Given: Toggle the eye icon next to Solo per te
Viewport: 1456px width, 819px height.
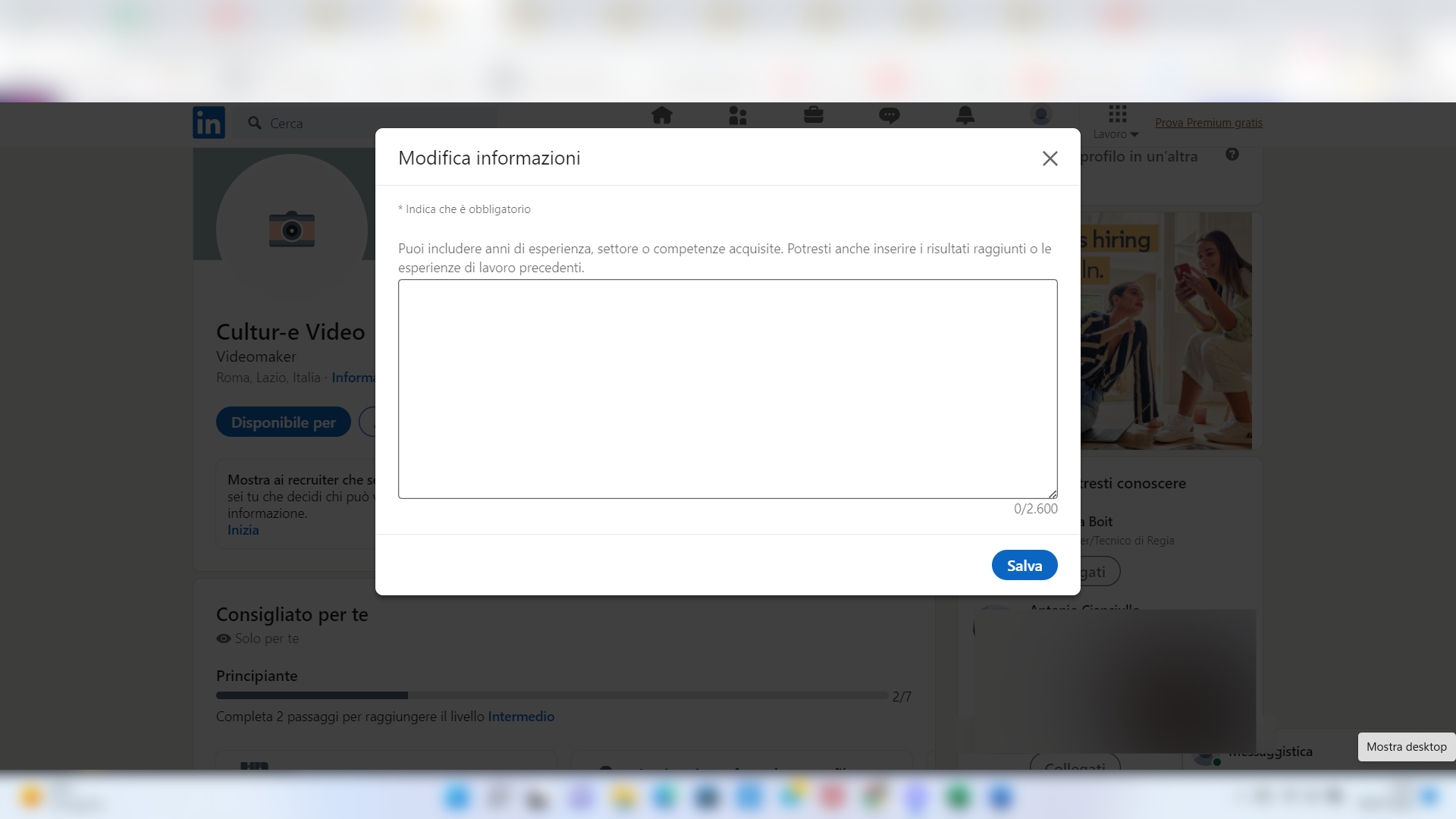Looking at the screenshot, I should coord(222,639).
